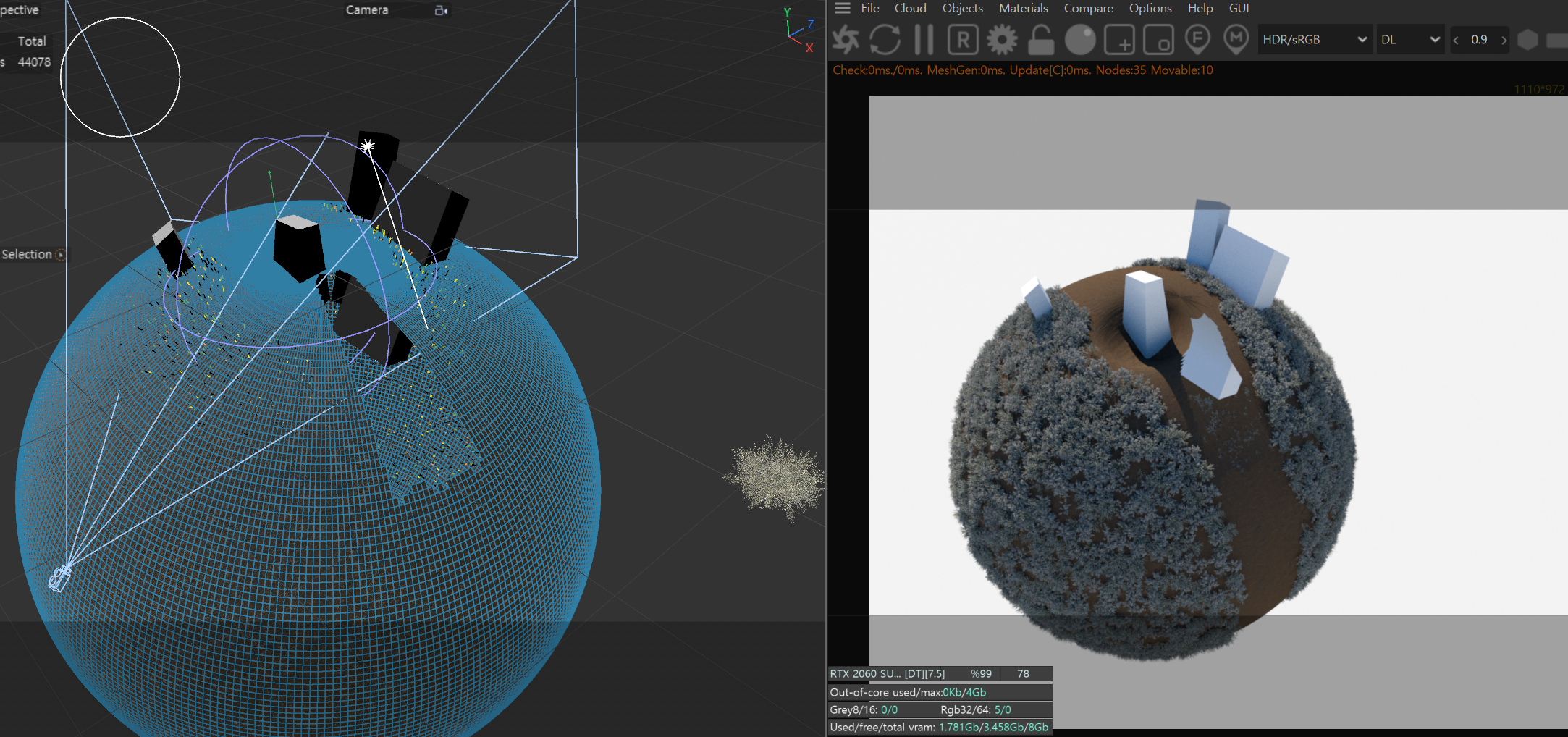The image size is (1568, 737).
Task: Open the Materials menu
Action: [1024, 8]
